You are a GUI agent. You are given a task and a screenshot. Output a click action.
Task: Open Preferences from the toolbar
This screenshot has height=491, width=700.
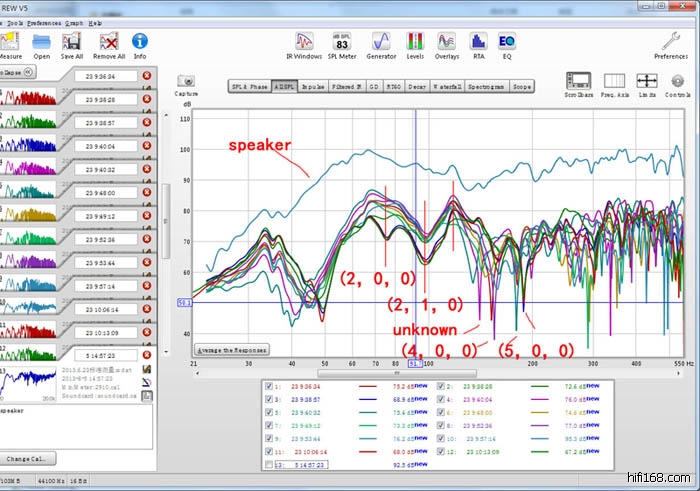pos(670,42)
